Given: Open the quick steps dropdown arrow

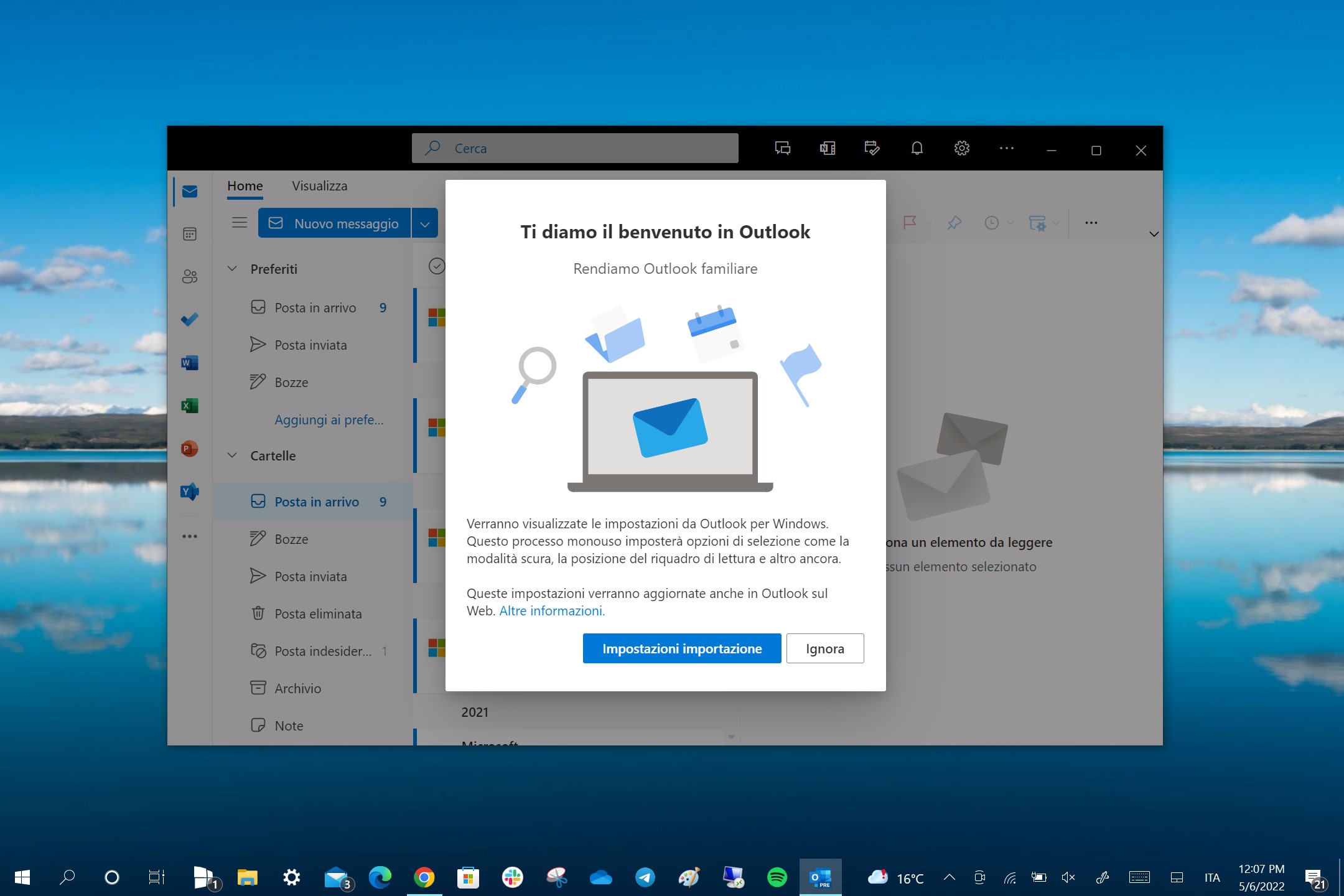Looking at the screenshot, I should (1056, 223).
